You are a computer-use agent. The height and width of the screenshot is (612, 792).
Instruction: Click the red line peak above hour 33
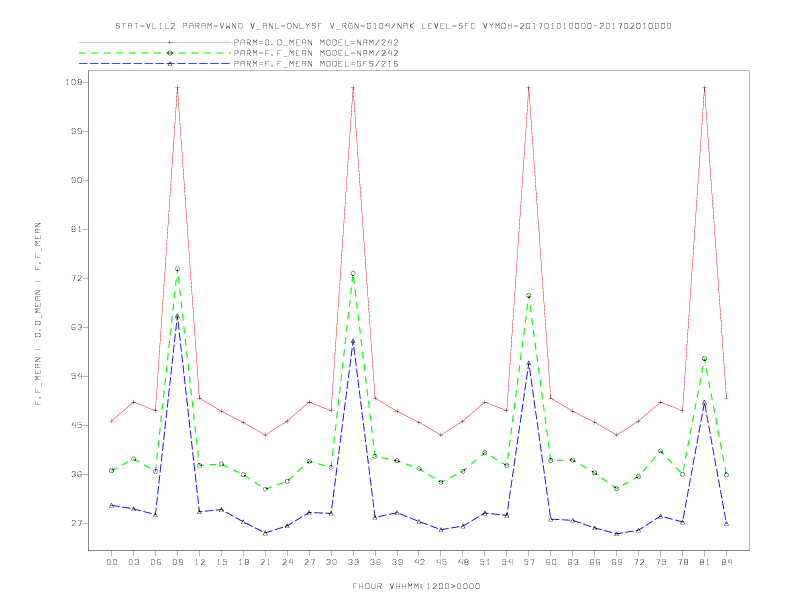353,88
